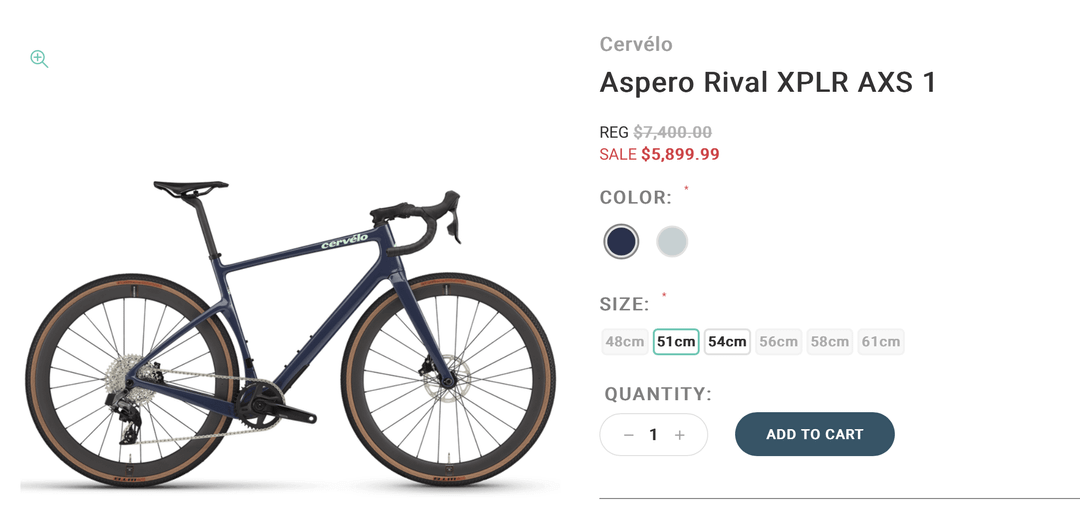Select the 51cm size option
1080x505 pixels.
click(676, 342)
